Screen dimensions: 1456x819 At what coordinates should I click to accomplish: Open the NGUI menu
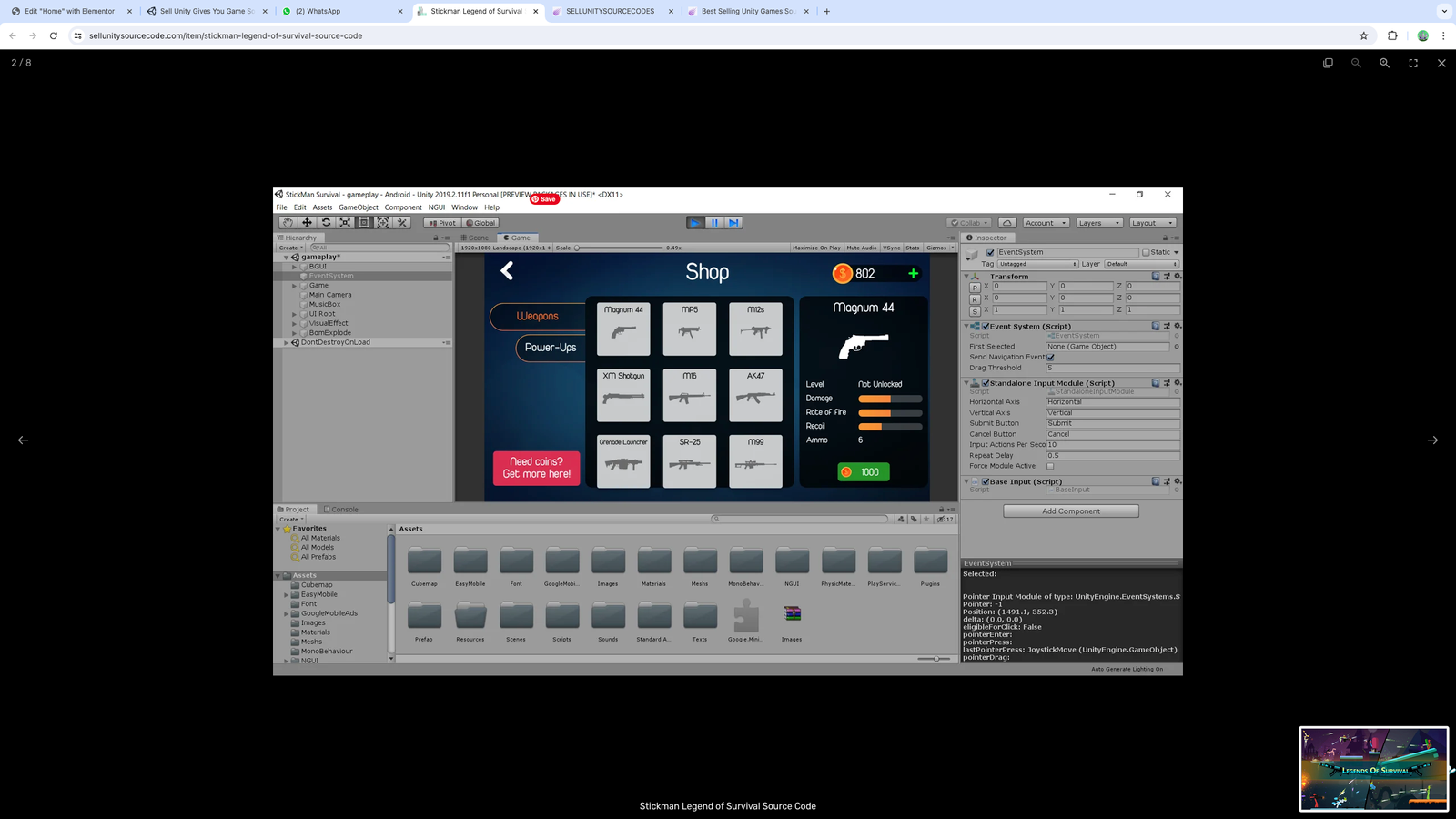[437, 207]
